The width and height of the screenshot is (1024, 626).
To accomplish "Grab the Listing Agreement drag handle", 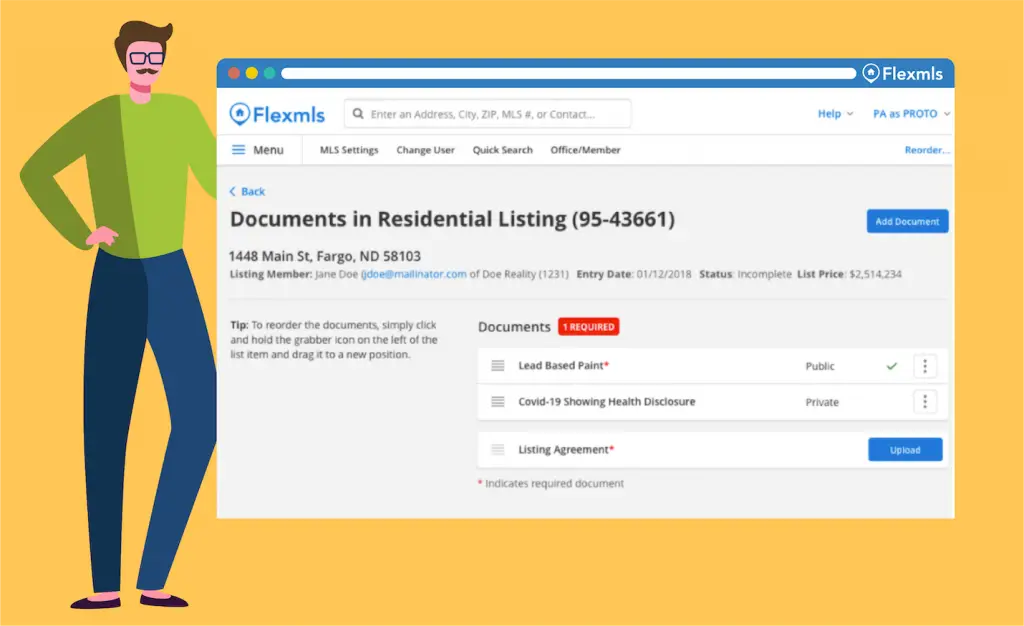I will coord(498,450).
